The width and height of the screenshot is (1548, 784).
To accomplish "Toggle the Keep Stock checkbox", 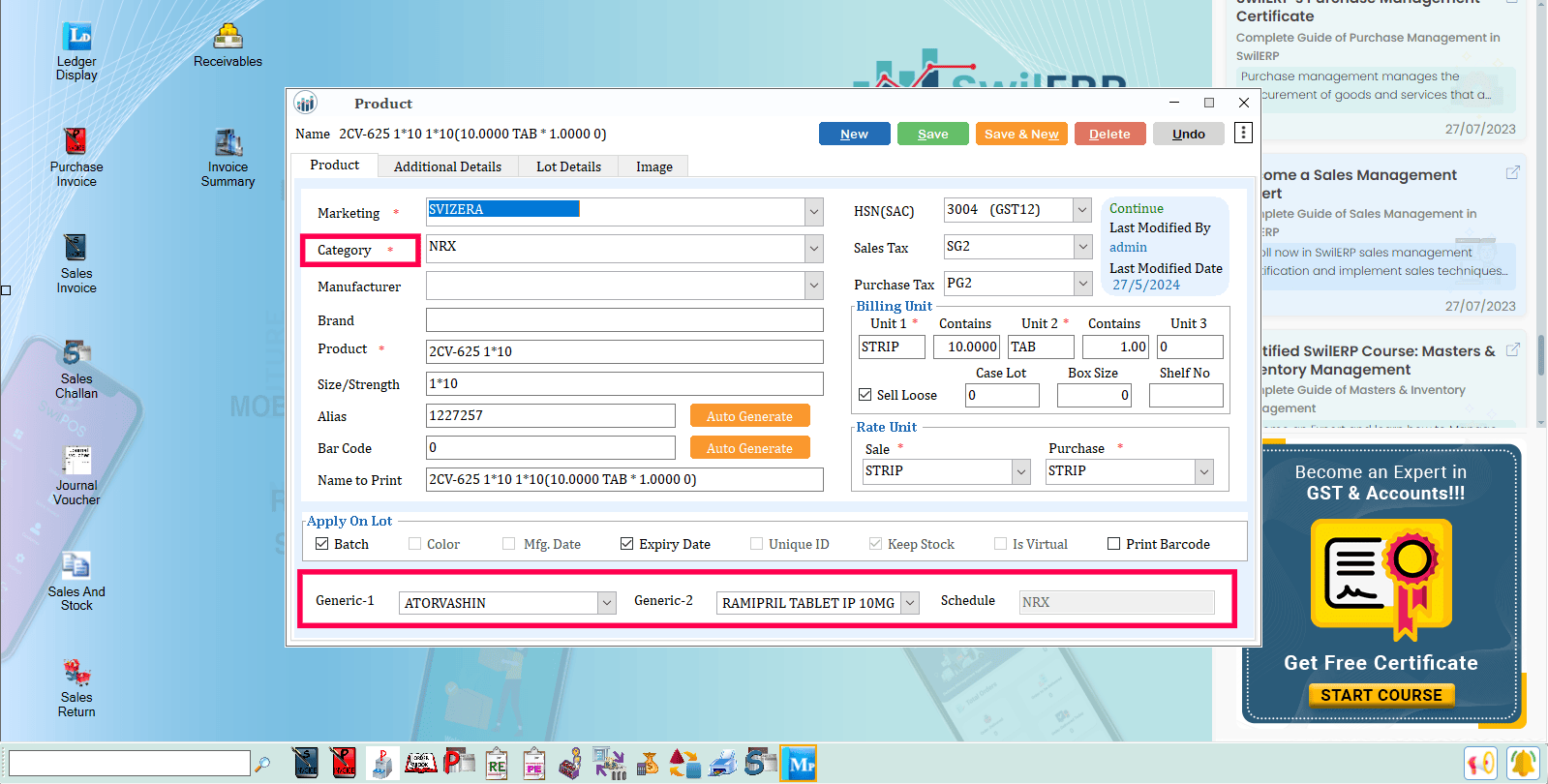I will pyautogui.click(x=876, y=544).
